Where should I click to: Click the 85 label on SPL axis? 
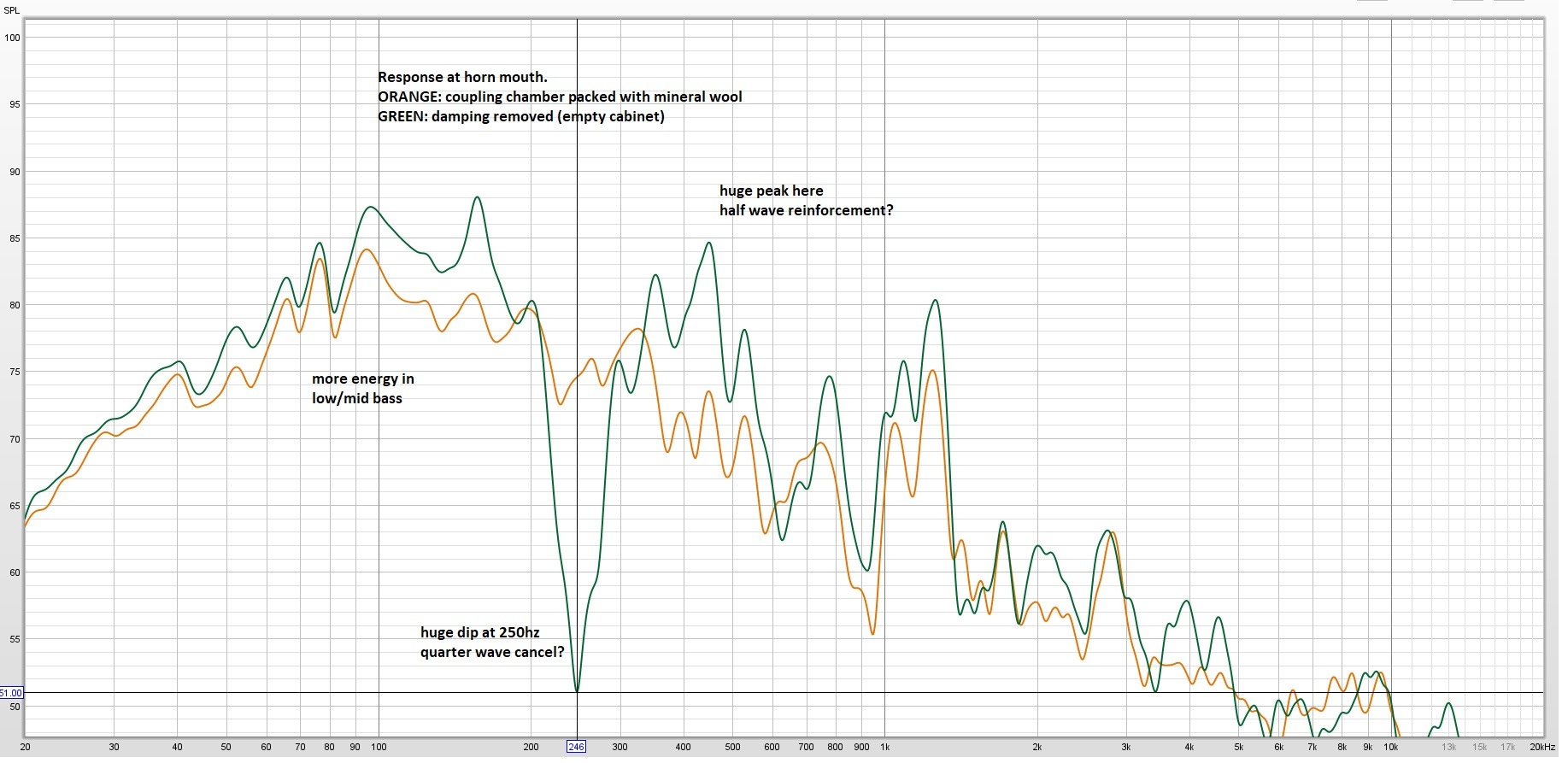coord(15,238)
